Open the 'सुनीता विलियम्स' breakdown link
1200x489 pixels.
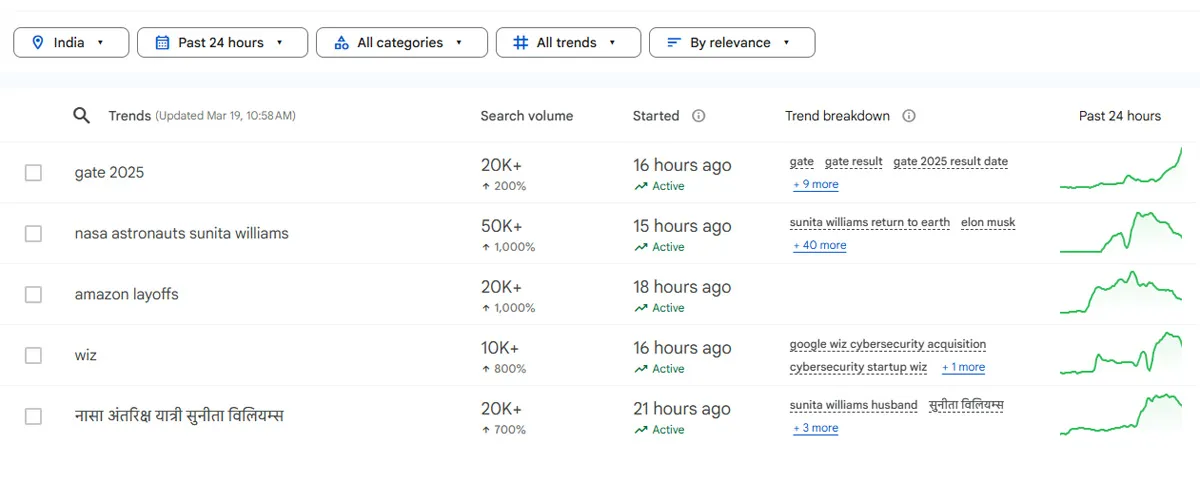pos(966,406)
